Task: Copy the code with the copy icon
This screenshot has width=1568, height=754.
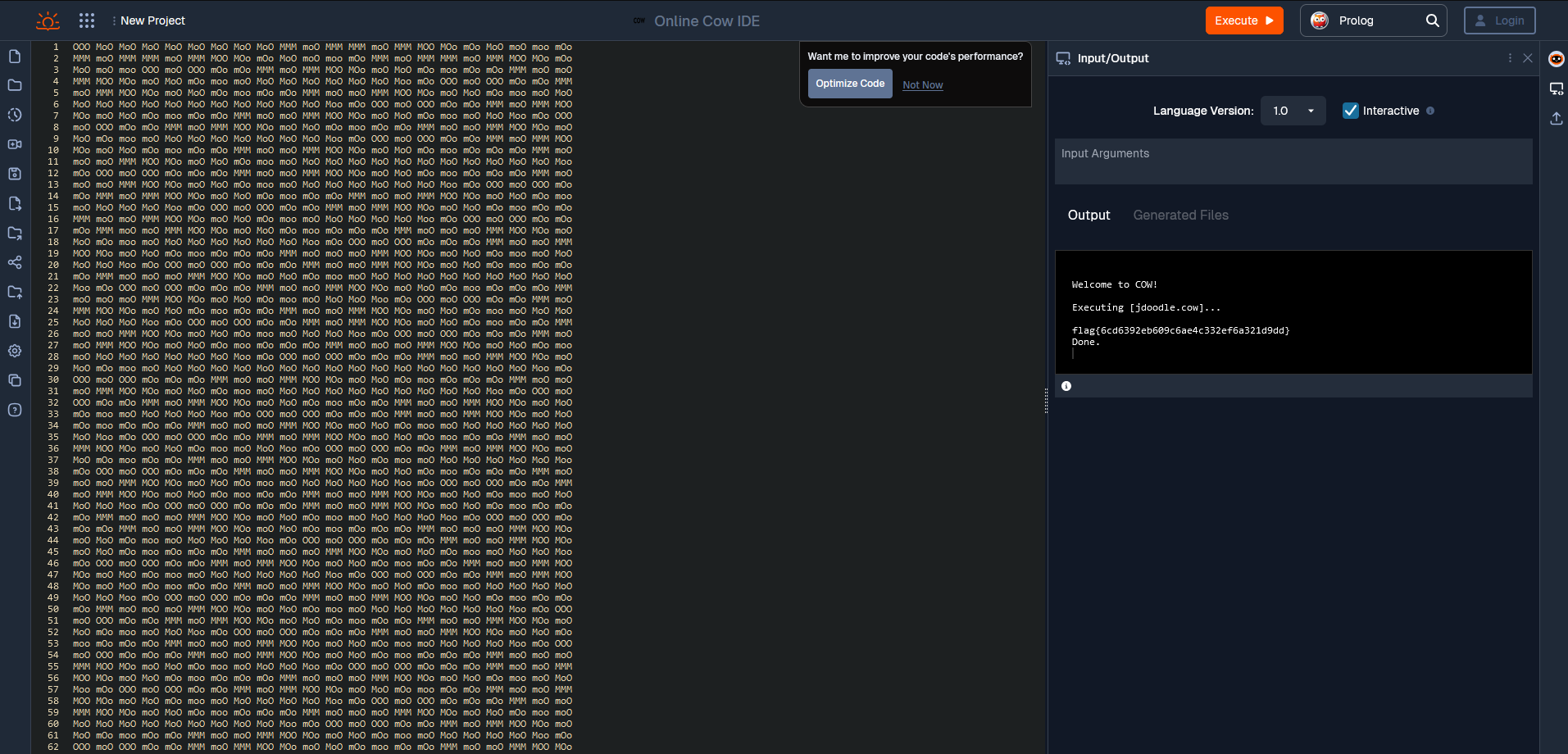Action: (x=14, y=380)
